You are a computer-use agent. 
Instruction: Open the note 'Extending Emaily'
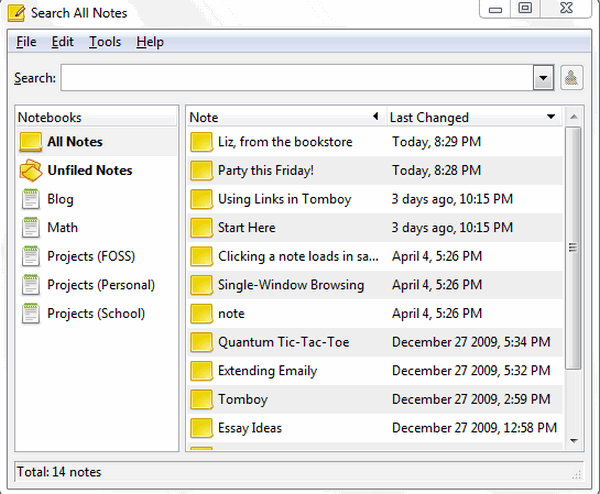[267, 370]
